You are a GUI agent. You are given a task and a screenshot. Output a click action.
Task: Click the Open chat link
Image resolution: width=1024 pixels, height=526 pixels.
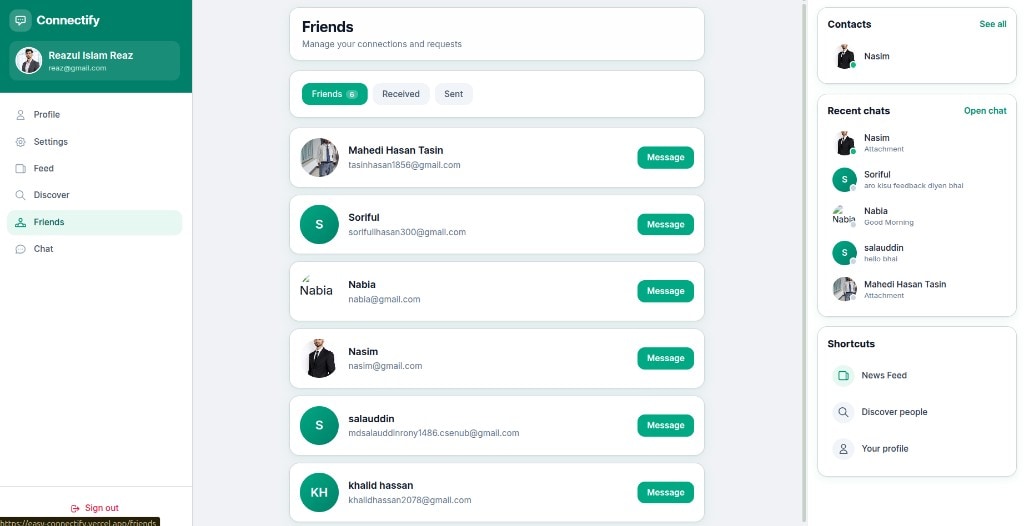pyautogui.click(x=985, y=111)
